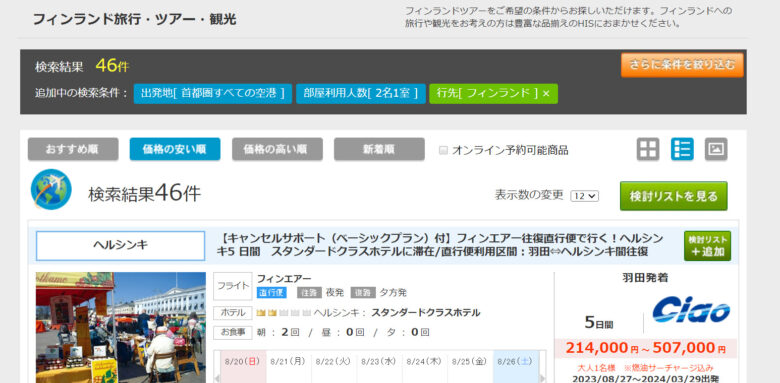Remove the フィンランド destination filter
This screenshot has width=780, height=383.
tap(546, 94)
